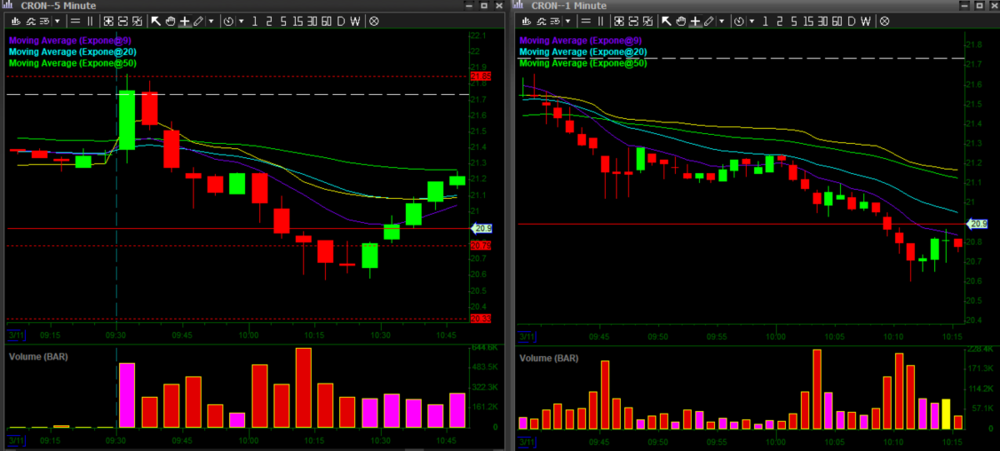Toggle horizontal grid lines in 5 Minute chart
Image resolution: width=1000 pixels, height=451 pixels.
75,20
